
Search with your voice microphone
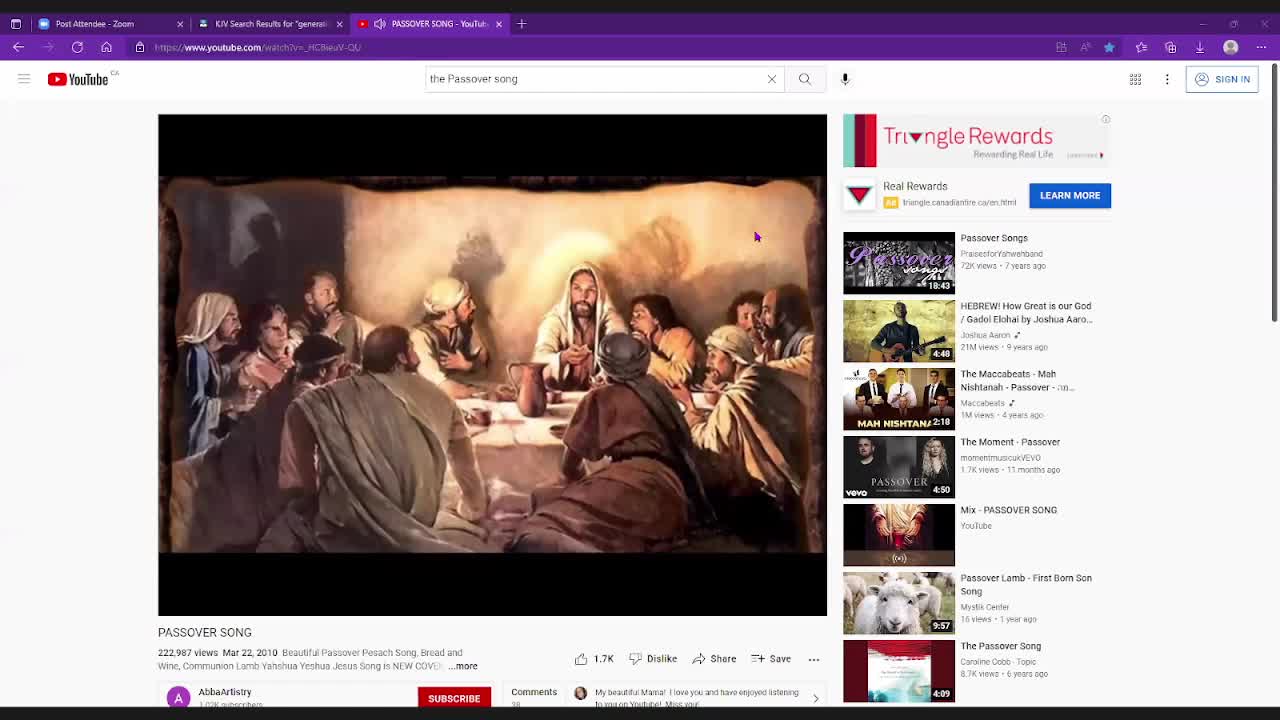845,79
